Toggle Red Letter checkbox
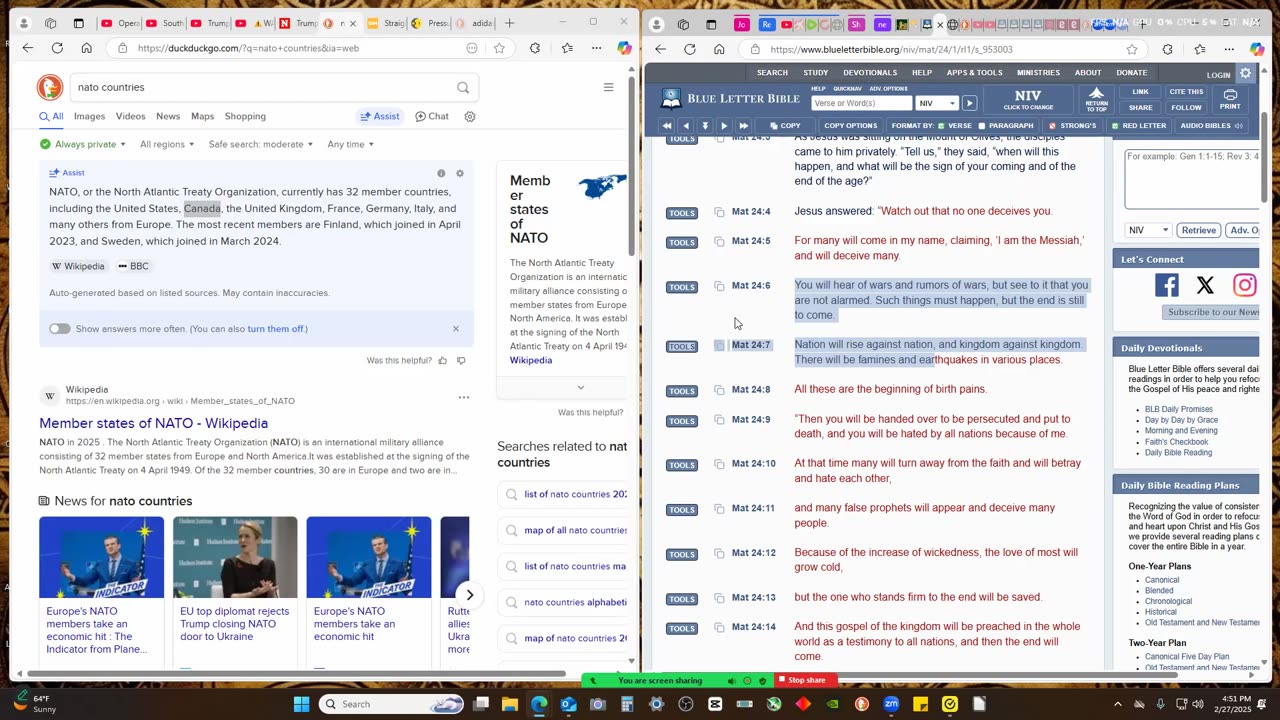Screen dimensions: 1280x720 pos(1115,126)
